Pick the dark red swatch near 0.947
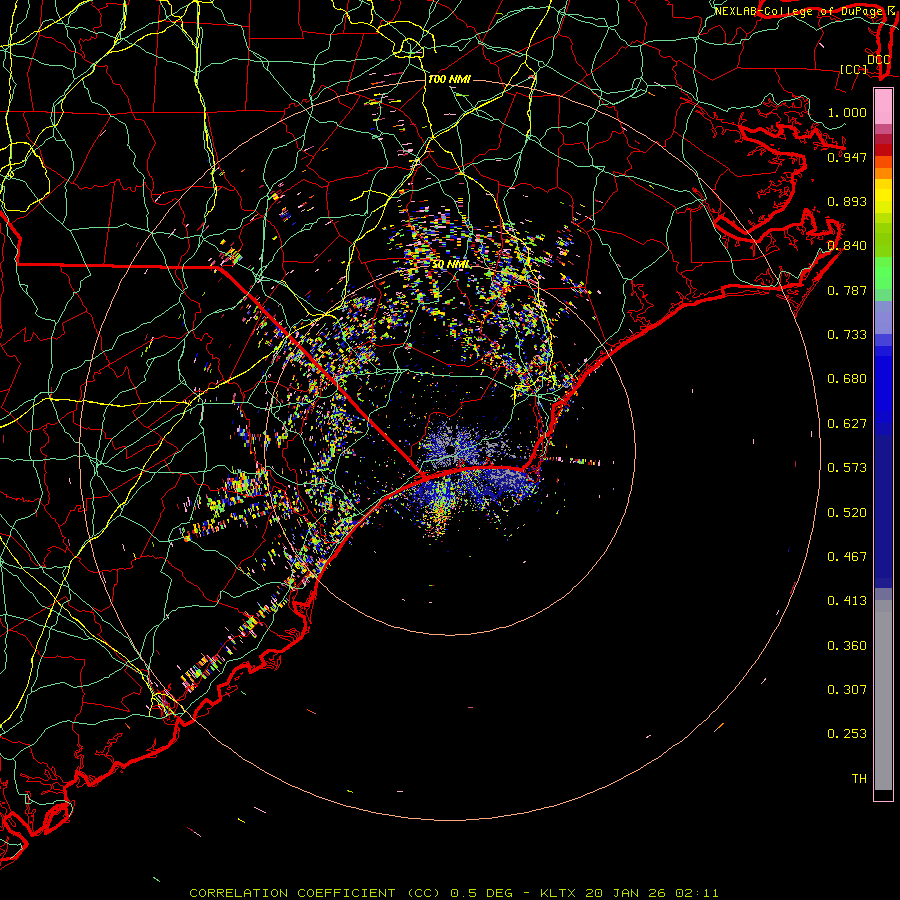This screenshot has width=900, height=900. click(x=883, y=150)
